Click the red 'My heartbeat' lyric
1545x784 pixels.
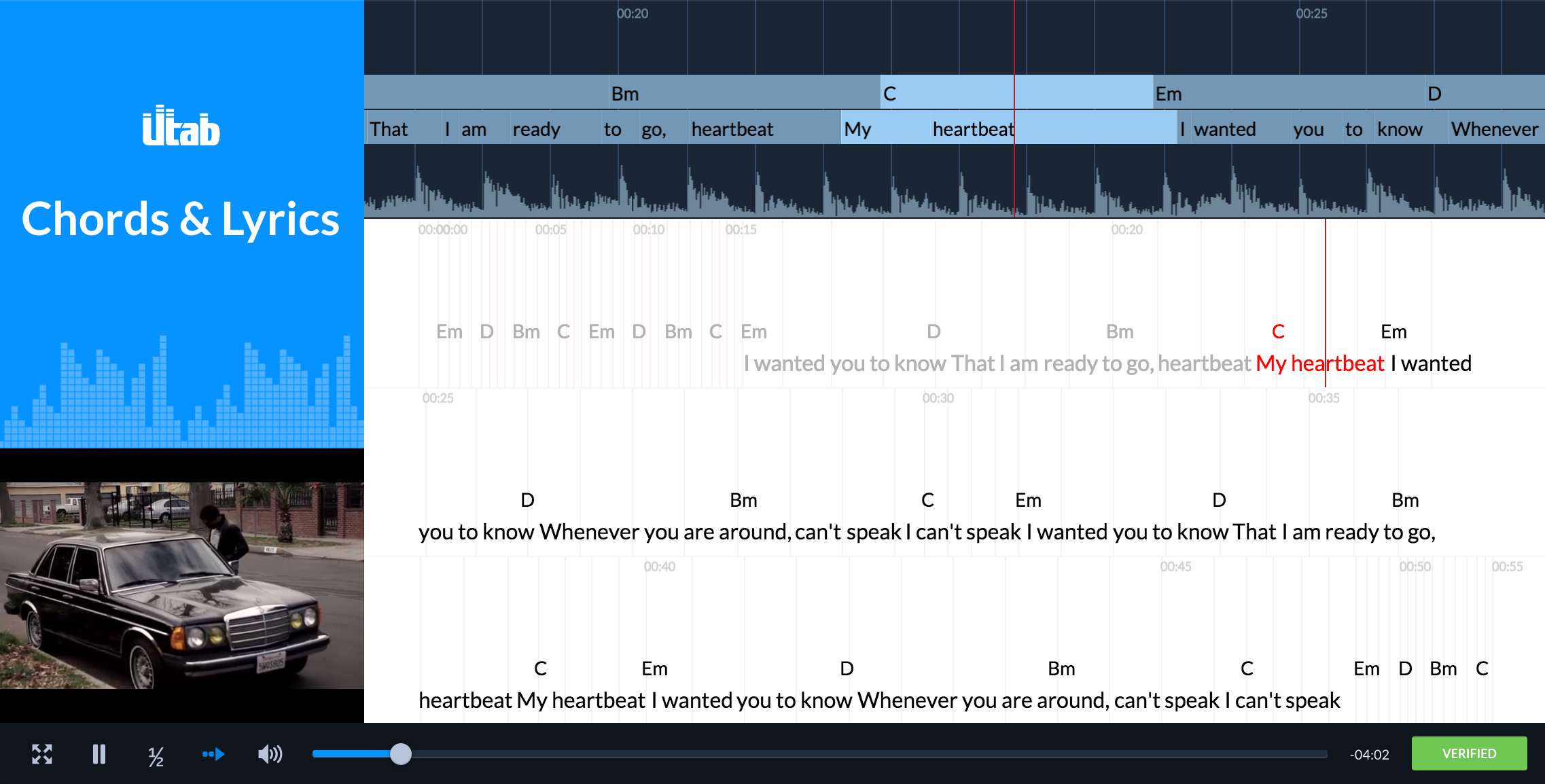pos(1319,363)
